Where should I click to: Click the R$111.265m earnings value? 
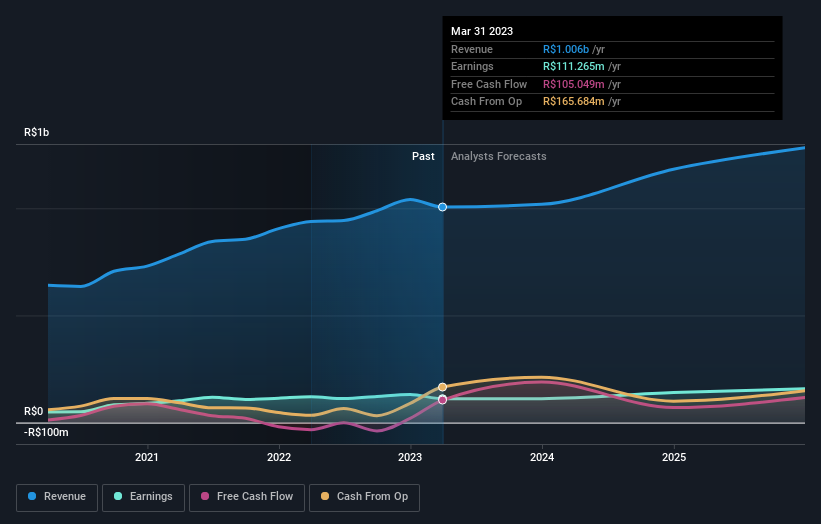pyautogui.click(x=574, y=66)
